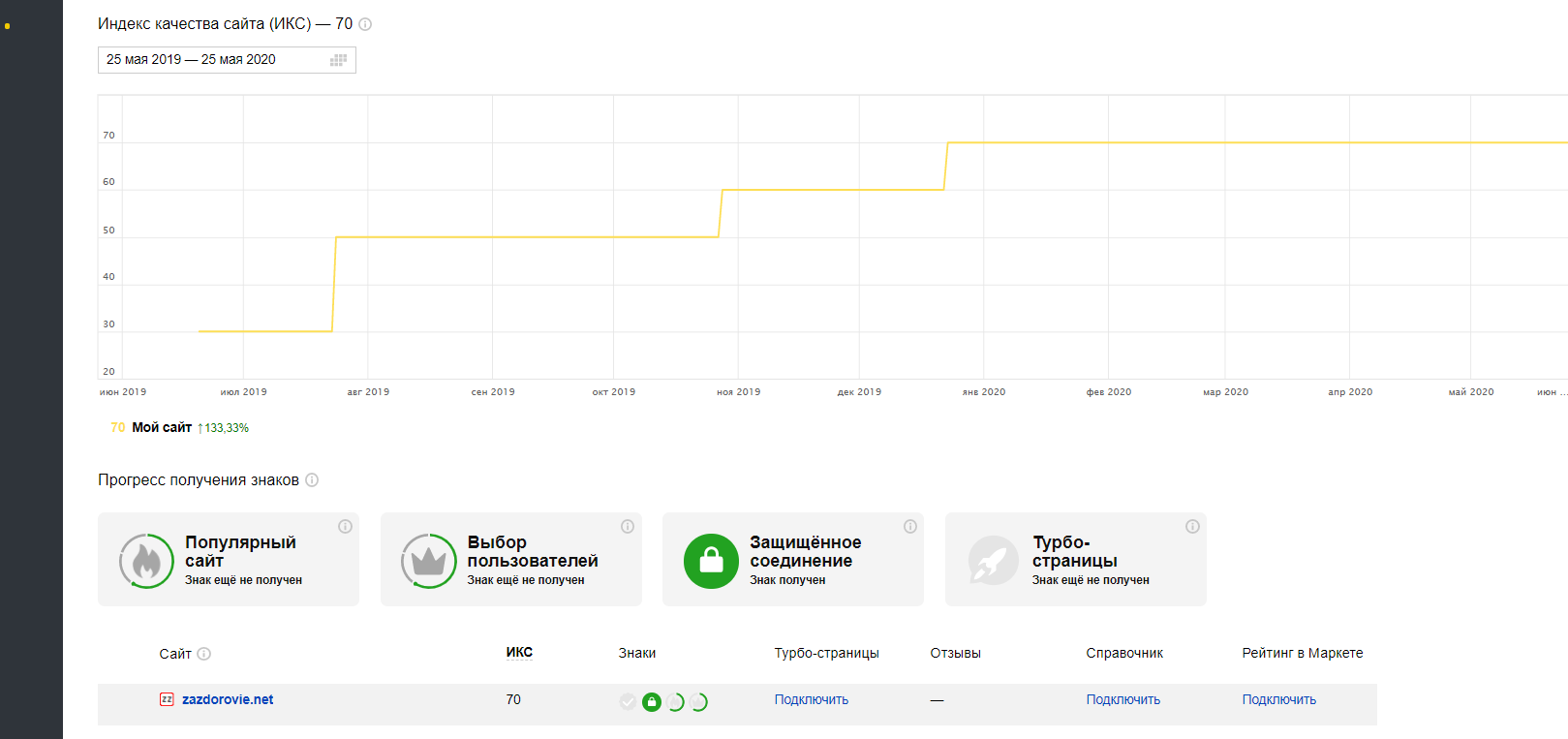Click the Турбо-страницы column header

pos(827,653)
